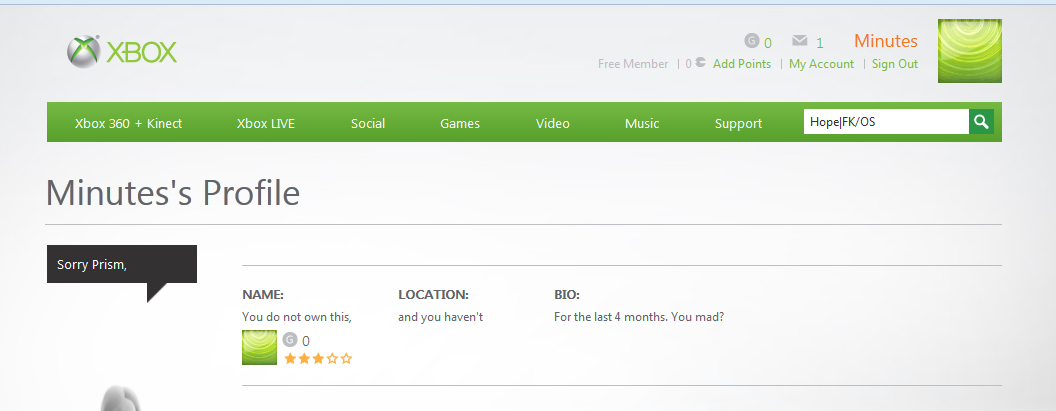Click the small gamerpic under NAME

tap(259, 348)
